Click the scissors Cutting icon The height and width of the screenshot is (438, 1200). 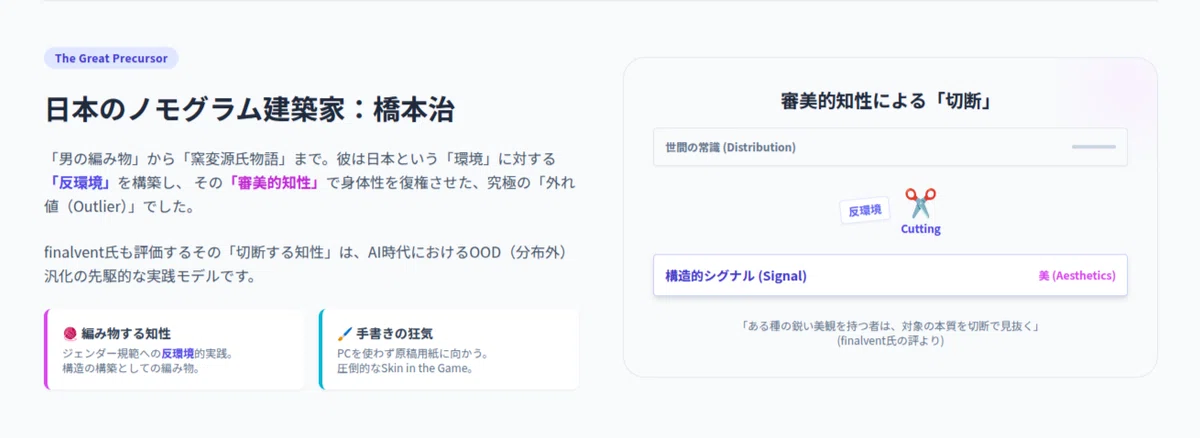920,203
